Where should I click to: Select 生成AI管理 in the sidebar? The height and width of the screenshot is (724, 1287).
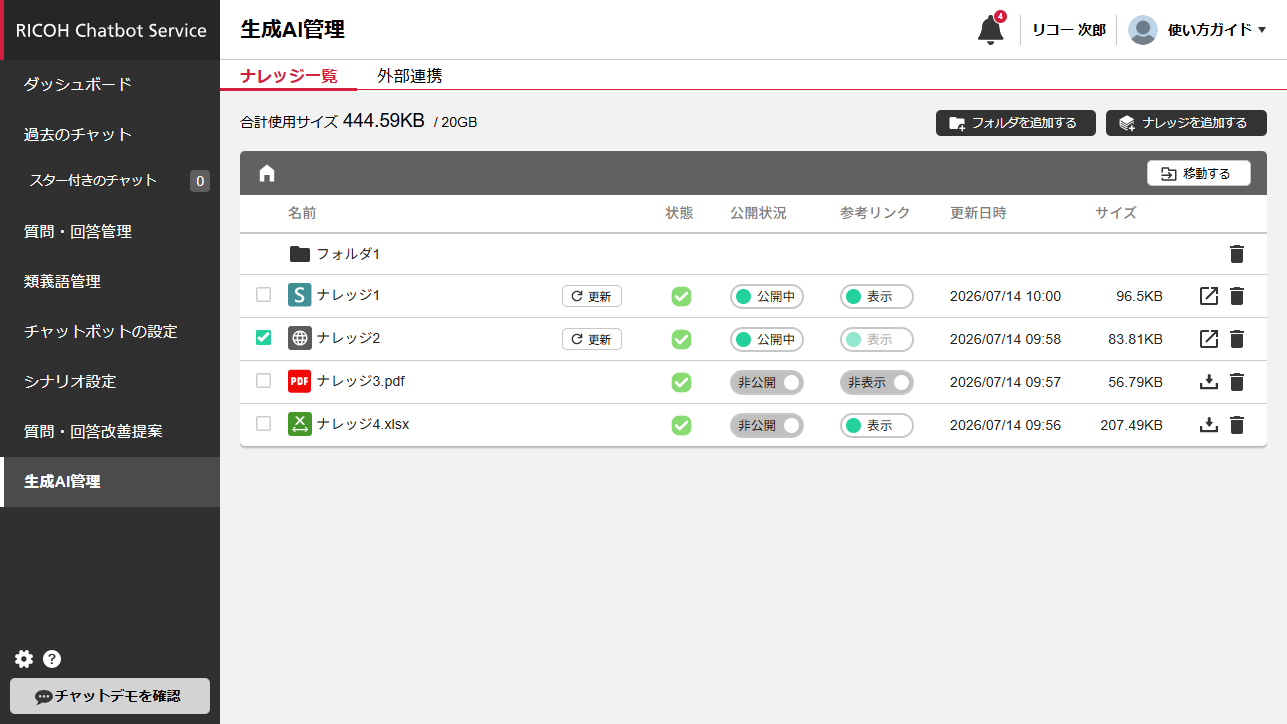pyautogui.click(x=110, y=482)
